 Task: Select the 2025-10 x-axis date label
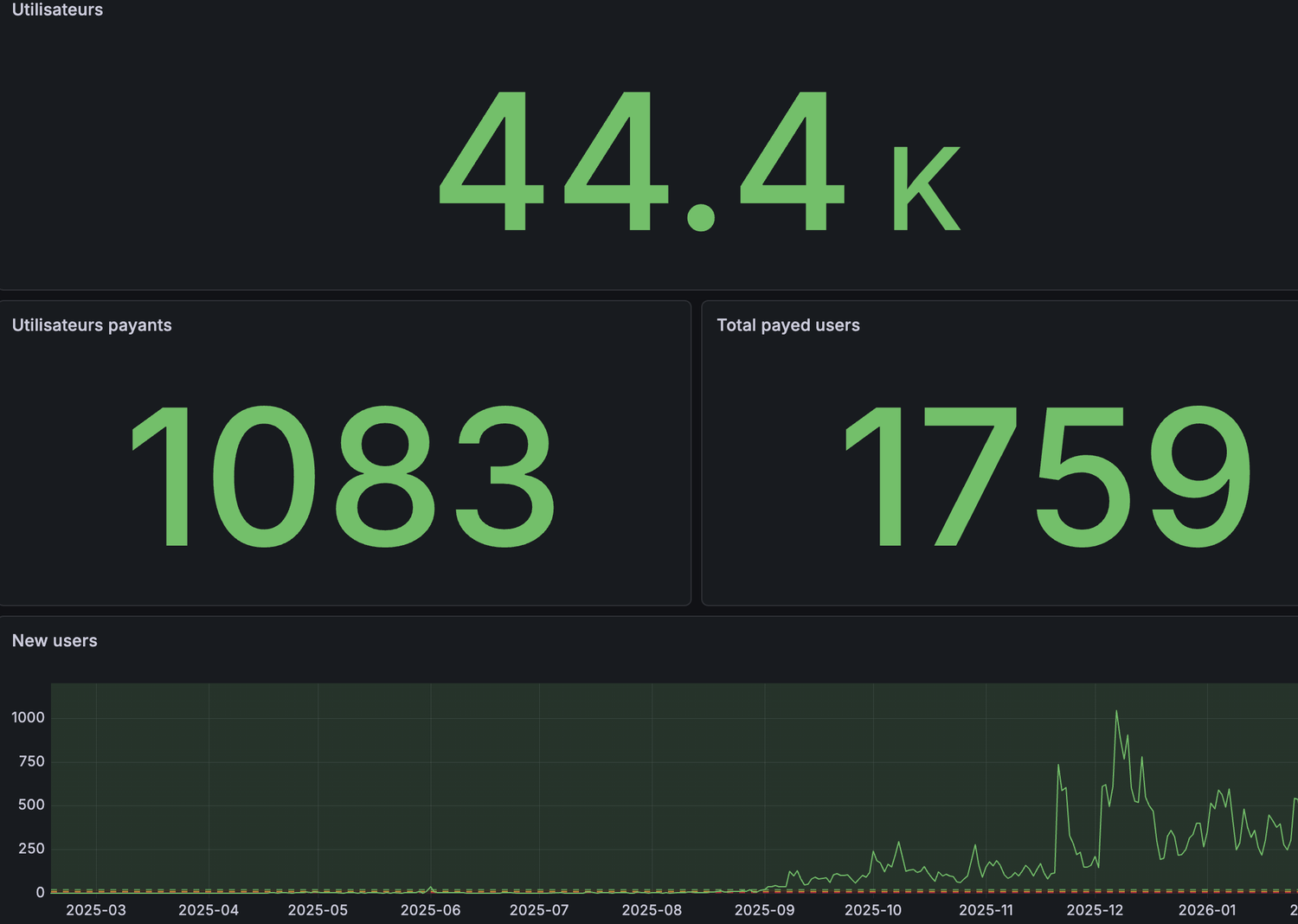click(x=873, y=910)
